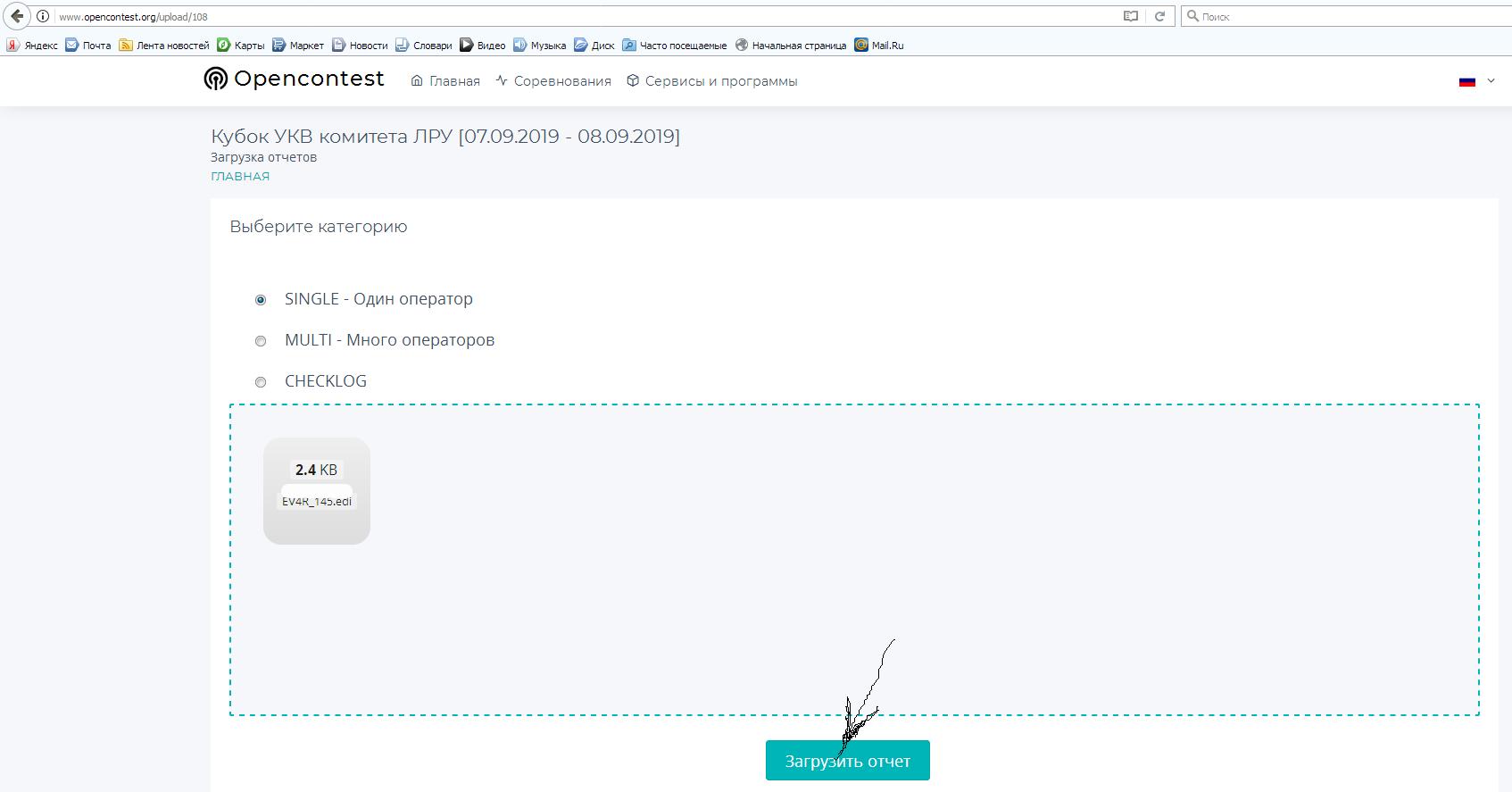Click the browser back arrow button
Image resolution: width=1512 pixels, height=792 pixels.
pyautogui.click(x=17, y=16)
